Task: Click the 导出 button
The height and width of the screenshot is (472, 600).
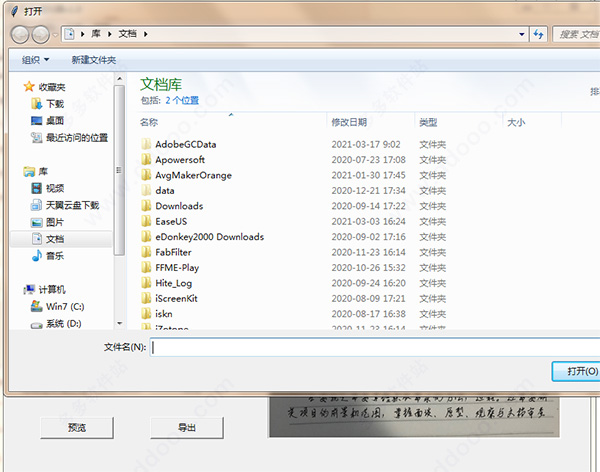Action: tap(186, 428)
